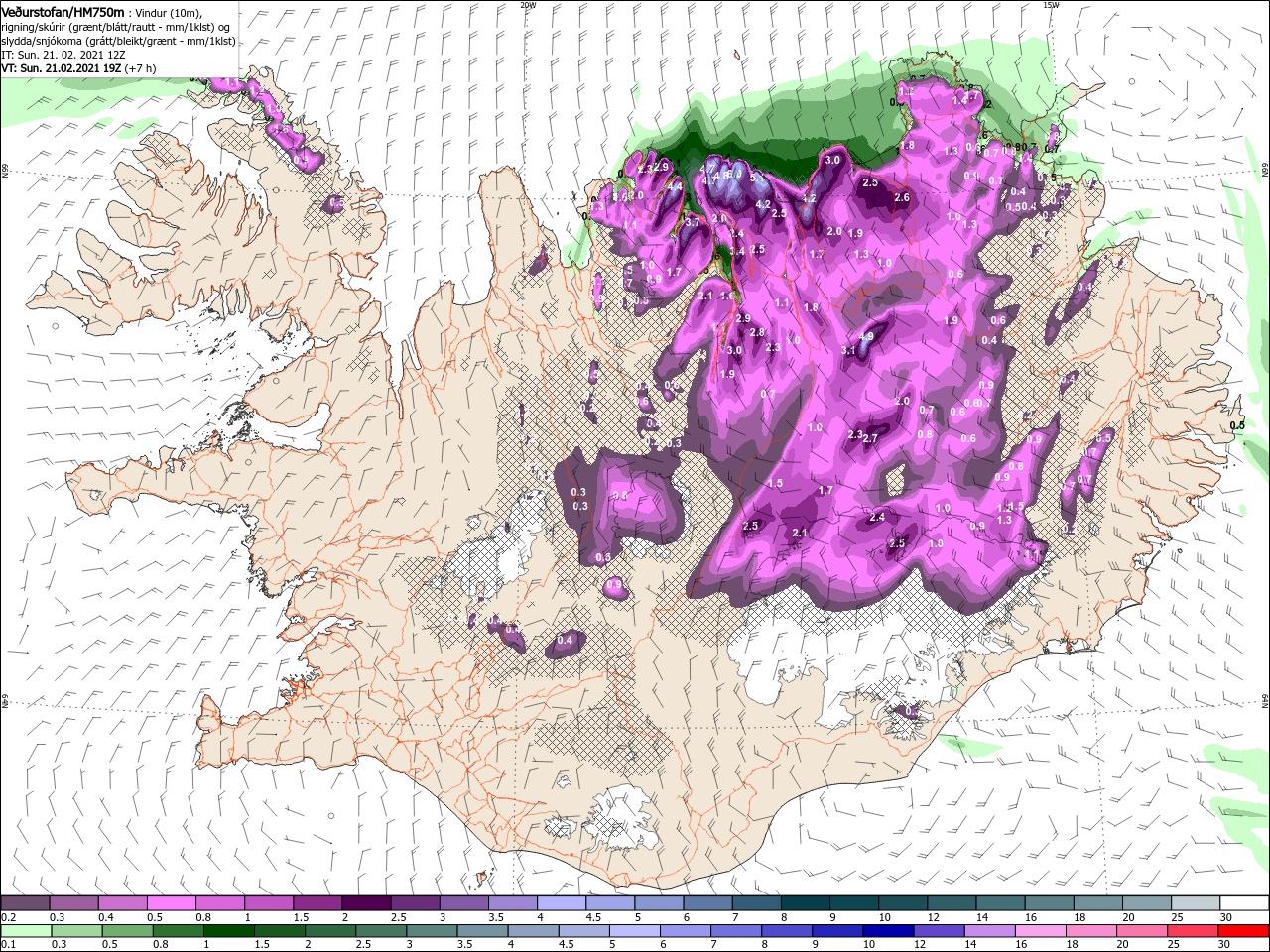Click the 15W longitude label
This screenshot has width=1270, height=952.
point(1051,5)
